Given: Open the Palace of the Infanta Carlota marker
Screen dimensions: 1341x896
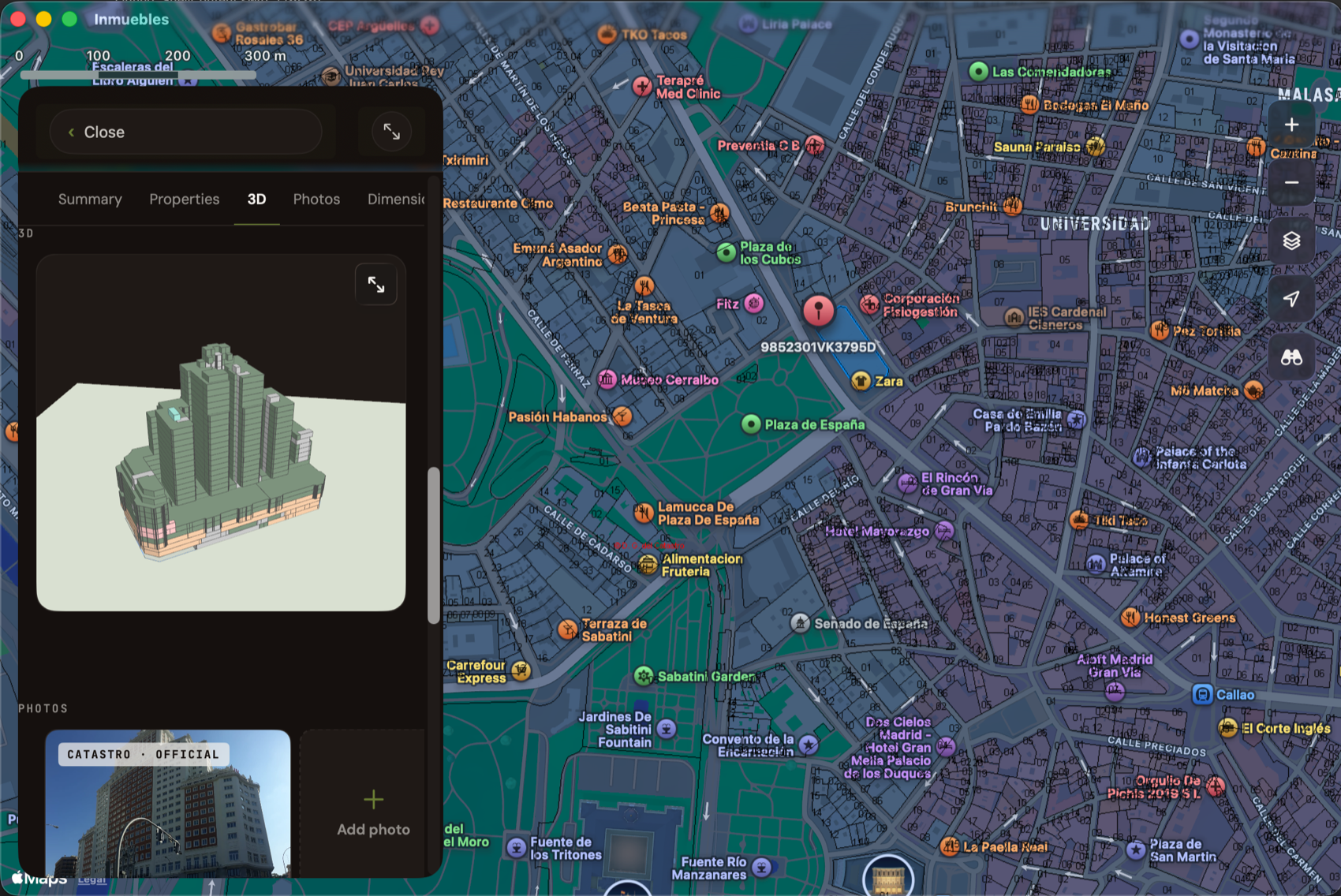Looking at the screenshot, I should tap(1142, 457).
